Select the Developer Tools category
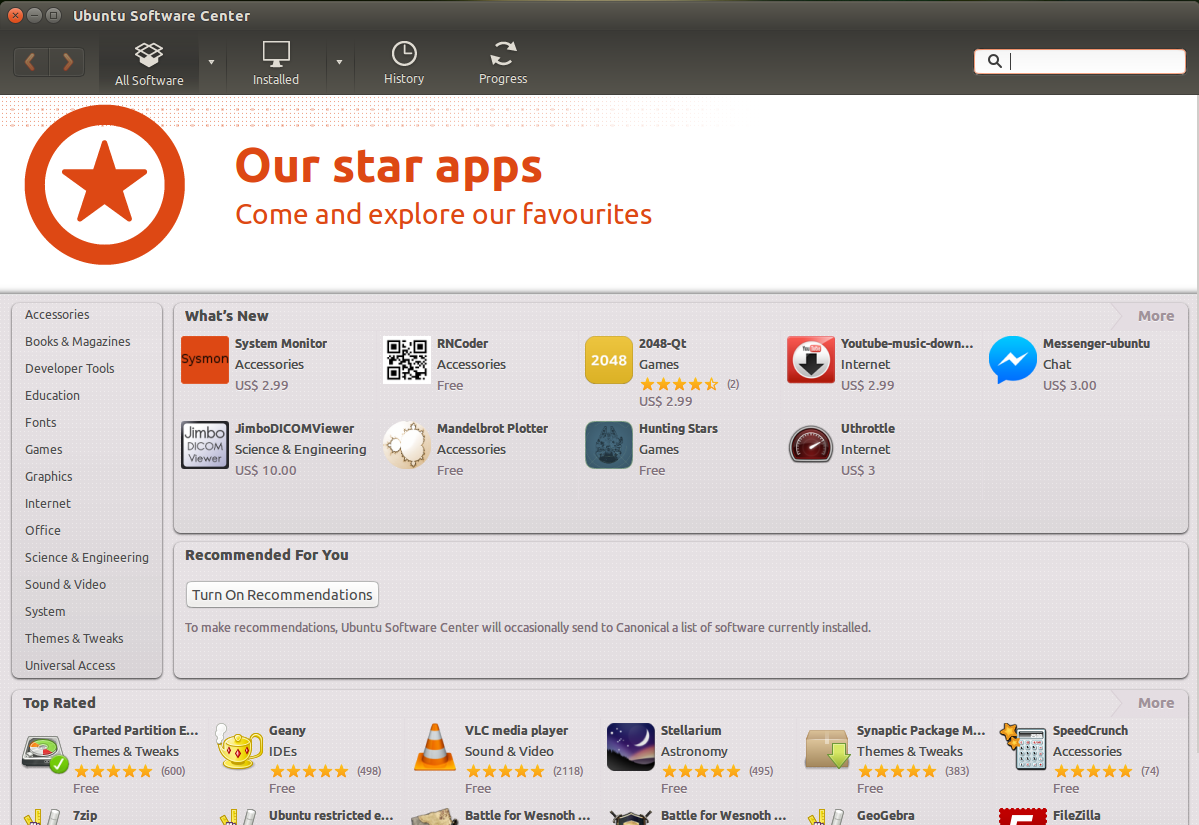 (70, 369)
